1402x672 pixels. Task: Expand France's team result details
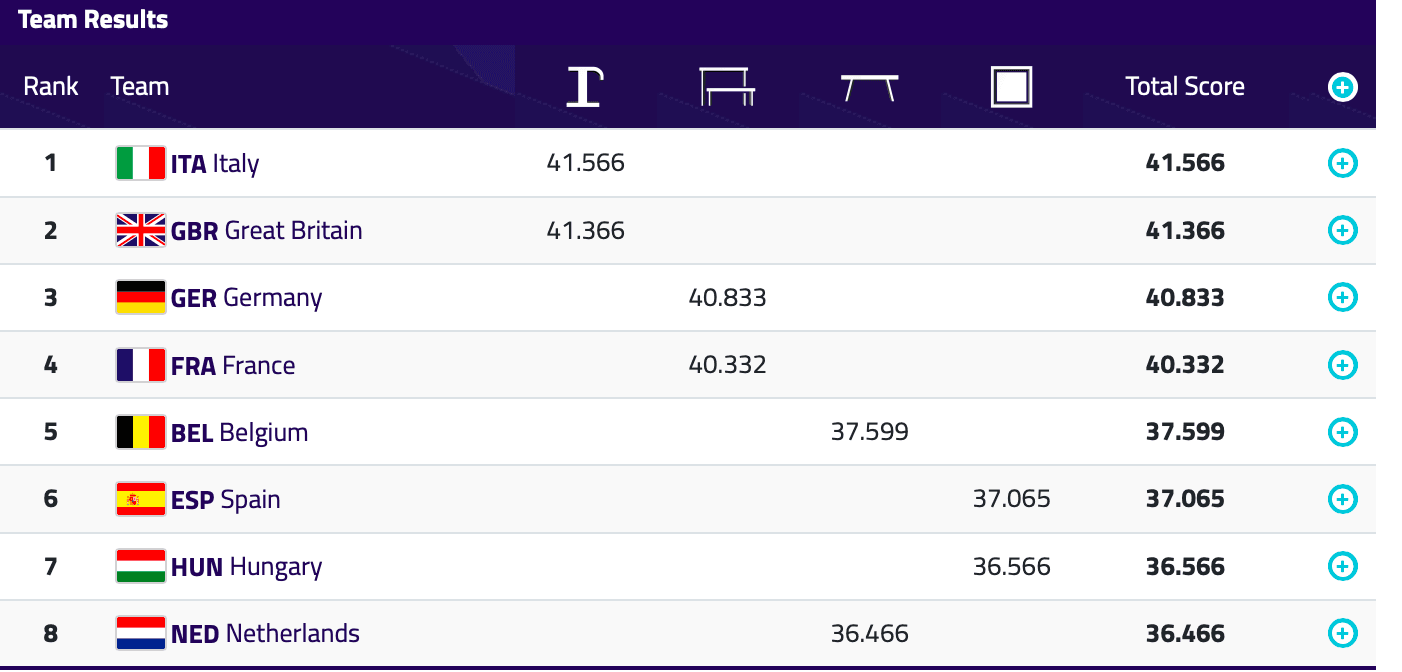coord(1342,365)
